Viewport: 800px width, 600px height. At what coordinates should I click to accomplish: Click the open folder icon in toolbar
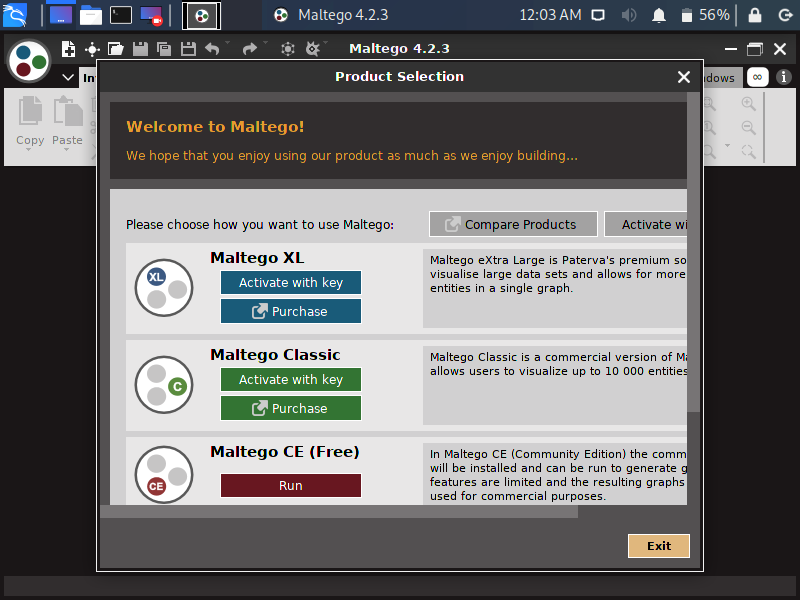(116, 49)
